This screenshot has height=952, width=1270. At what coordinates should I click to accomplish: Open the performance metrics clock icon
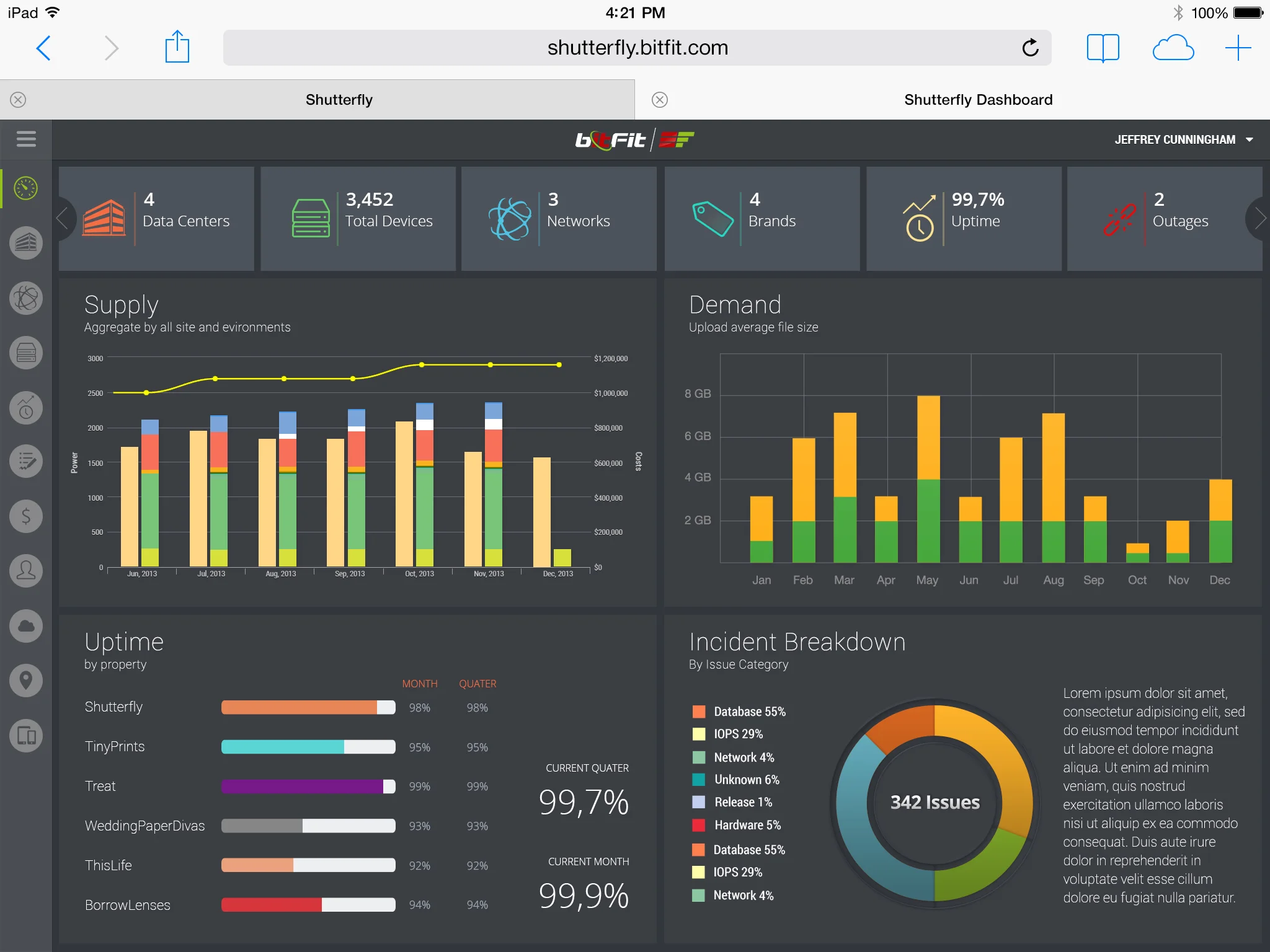(26, 407)
